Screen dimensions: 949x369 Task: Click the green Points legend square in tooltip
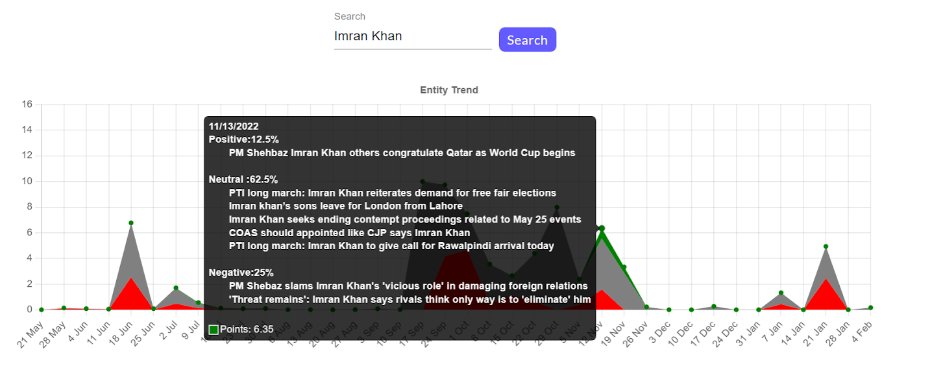click(x=214, y=330)
